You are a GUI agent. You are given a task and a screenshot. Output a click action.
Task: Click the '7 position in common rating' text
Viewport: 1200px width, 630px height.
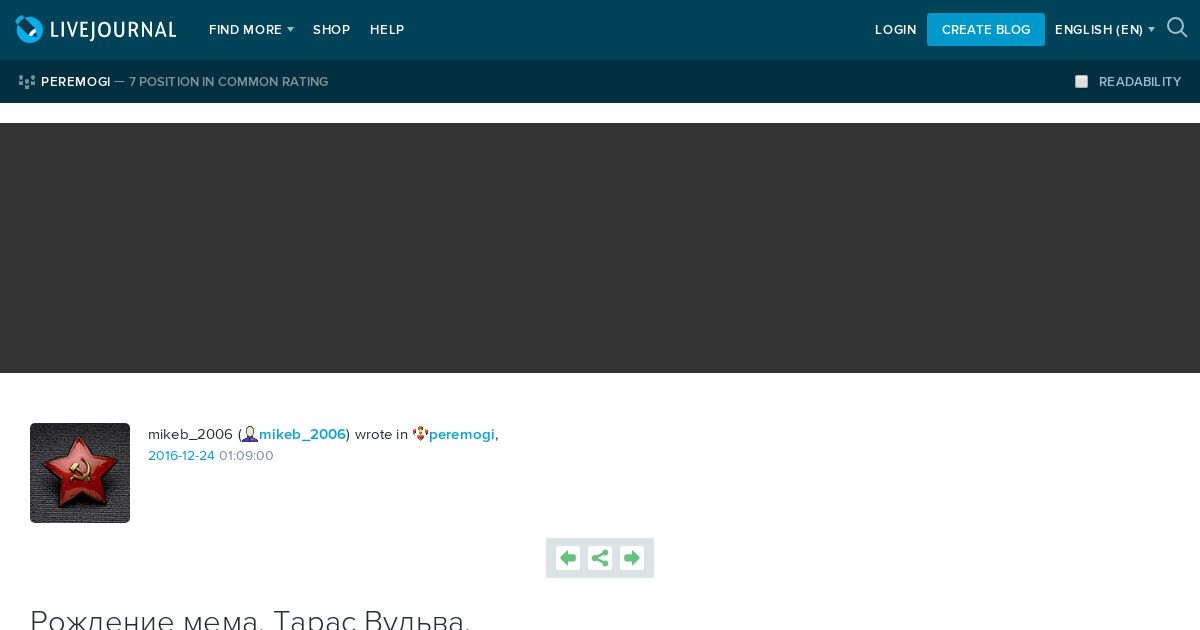point(228,82)
